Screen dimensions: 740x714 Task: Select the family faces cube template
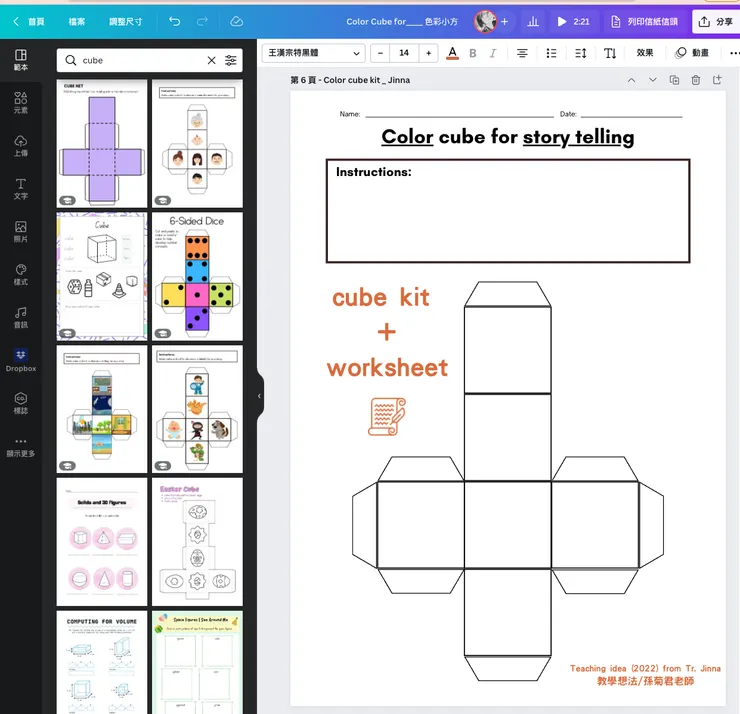(x=197, y=143)
